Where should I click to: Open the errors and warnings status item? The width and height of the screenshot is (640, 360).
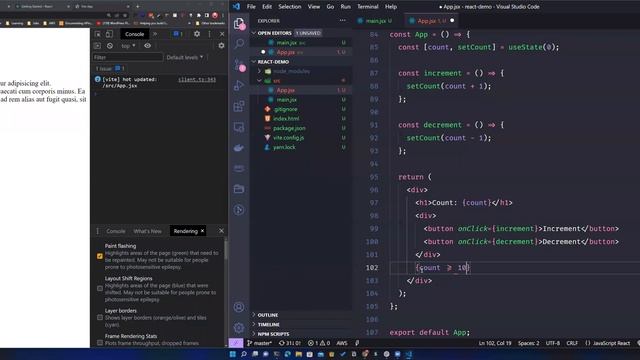[319, 343]
